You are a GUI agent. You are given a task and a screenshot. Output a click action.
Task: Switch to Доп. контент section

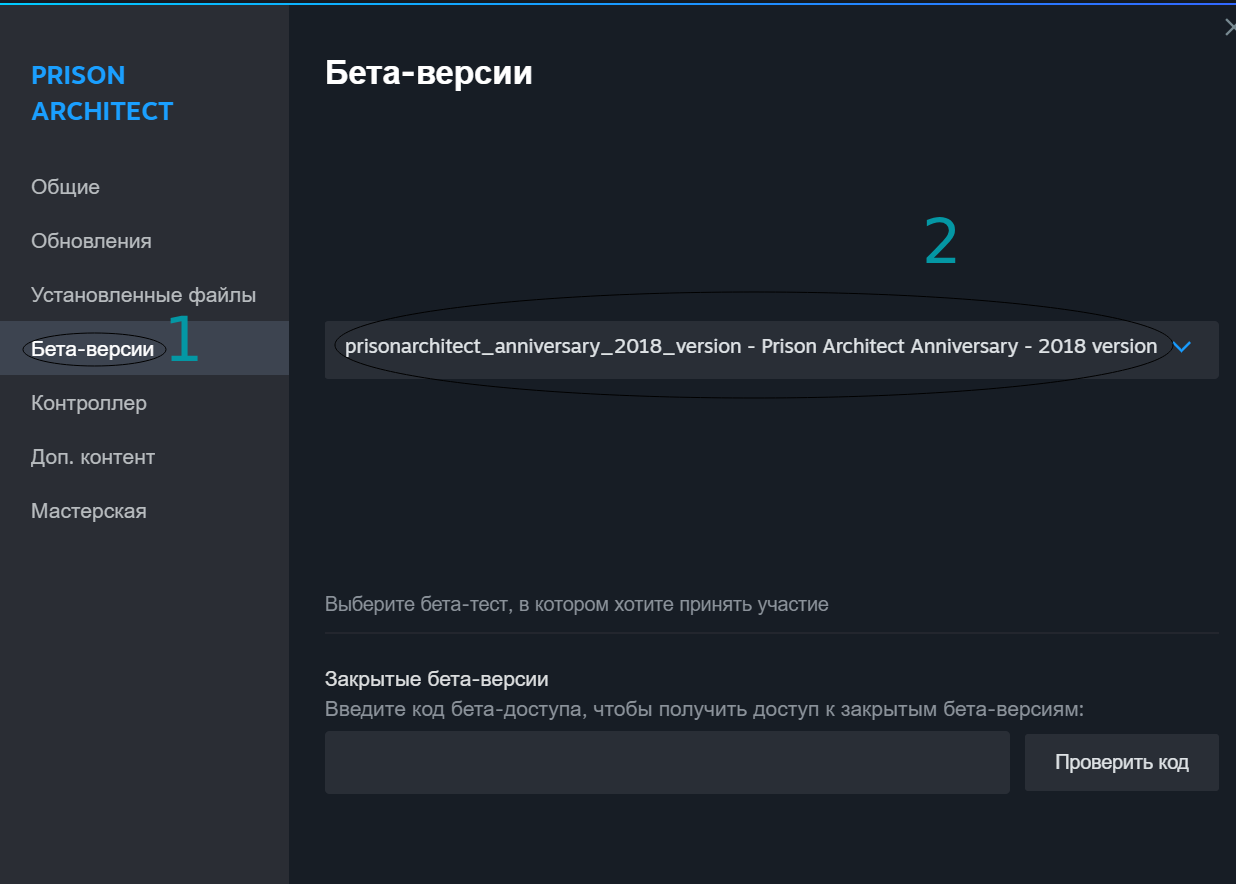pyautogui.click(x=144, y=457)
